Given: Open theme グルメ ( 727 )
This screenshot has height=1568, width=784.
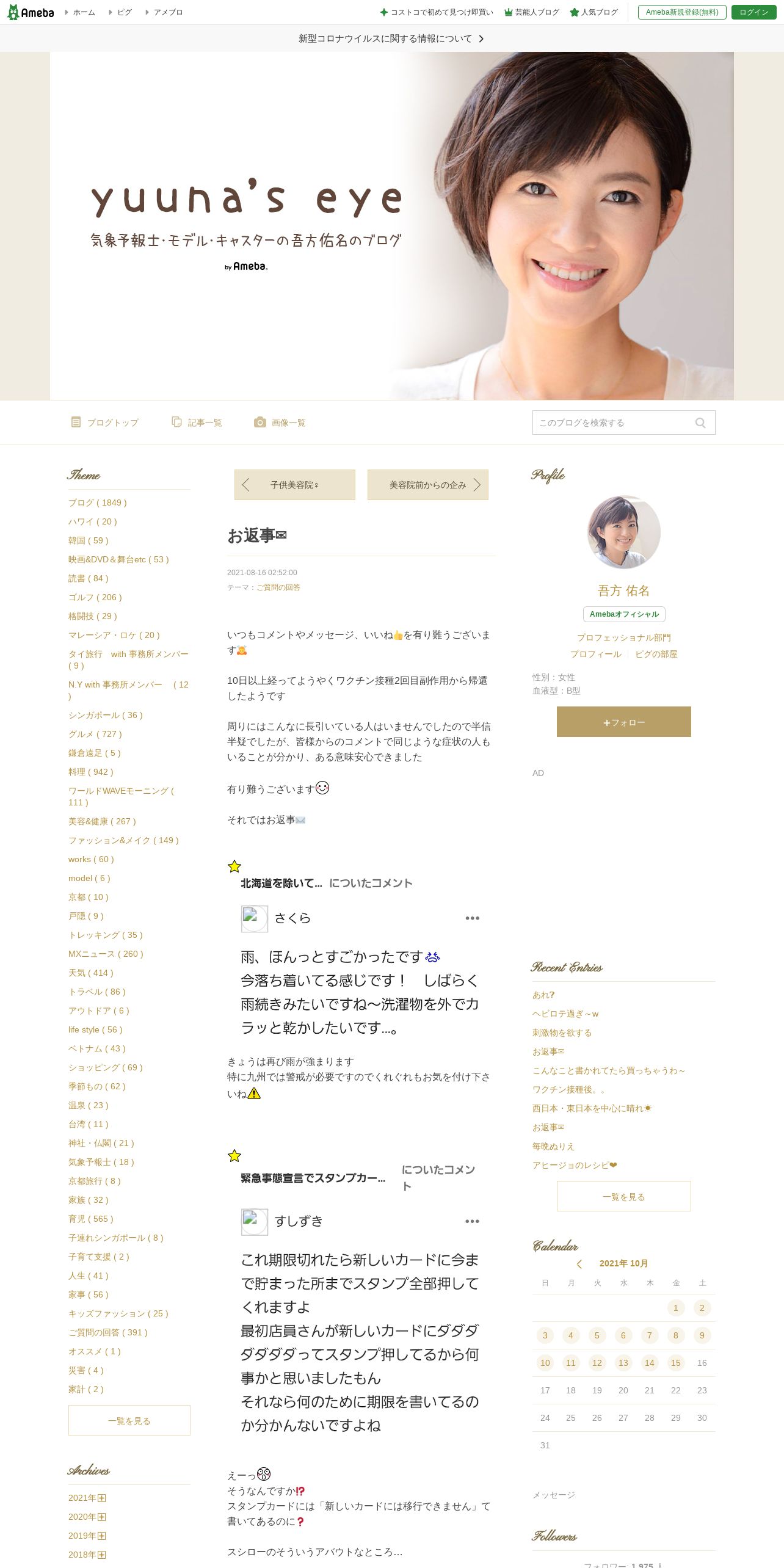Looking at the screenshot, I should pyautogui.click(x=95, y=734).
